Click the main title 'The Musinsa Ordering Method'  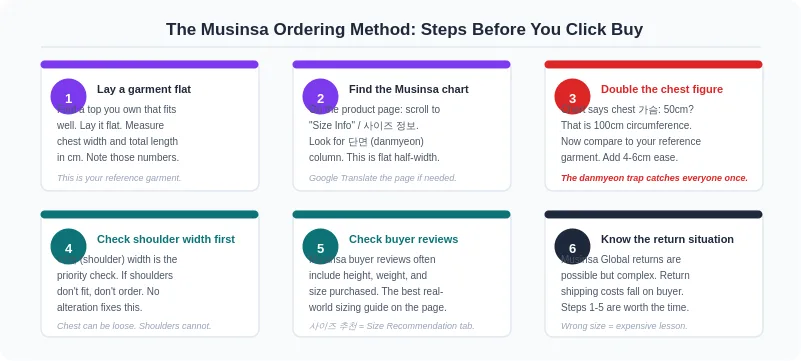pos(291,29)
